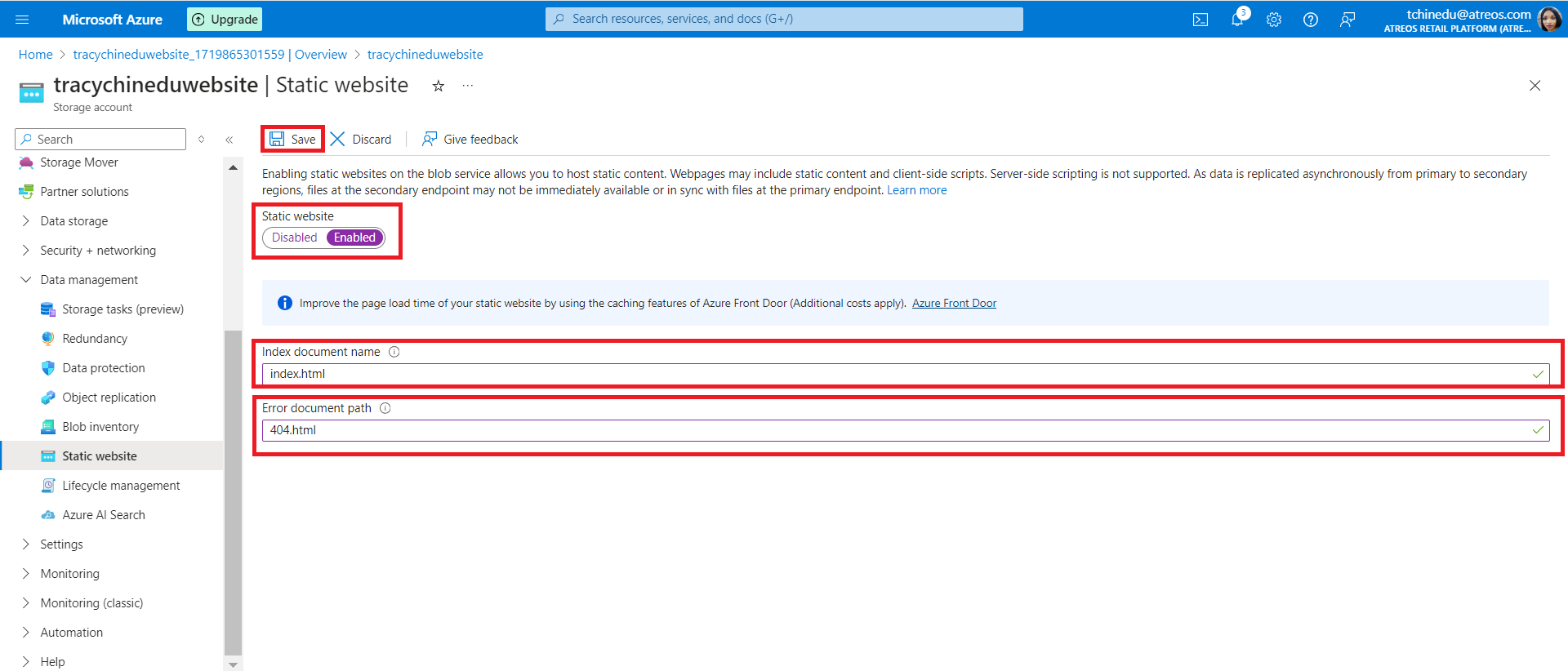Click the Microsoft Azure brand title
The width and height of the screenshot is (1568, 671).
pos(113,20)
